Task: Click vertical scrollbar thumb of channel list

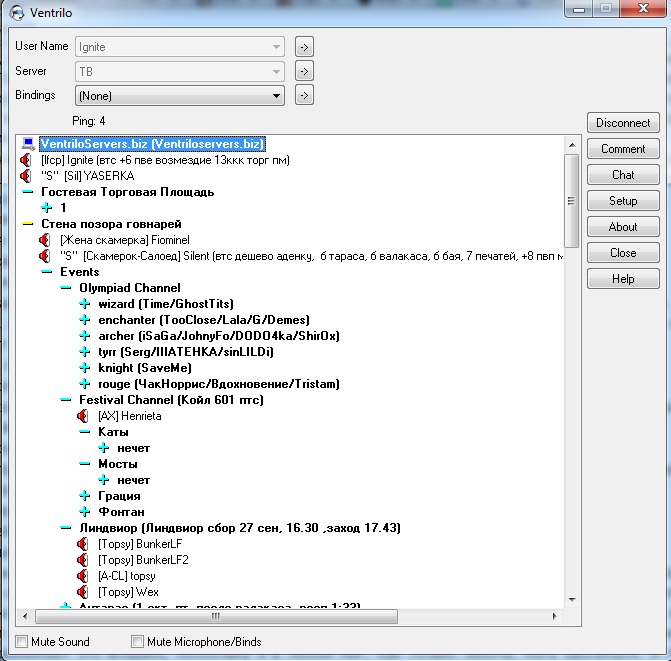Action: [571, 200]
